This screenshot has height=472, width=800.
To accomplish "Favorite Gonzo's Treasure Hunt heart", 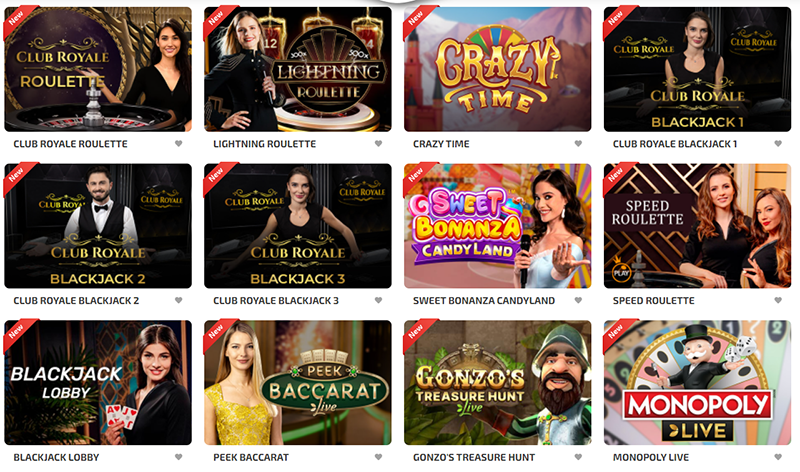I will point(578,457).
